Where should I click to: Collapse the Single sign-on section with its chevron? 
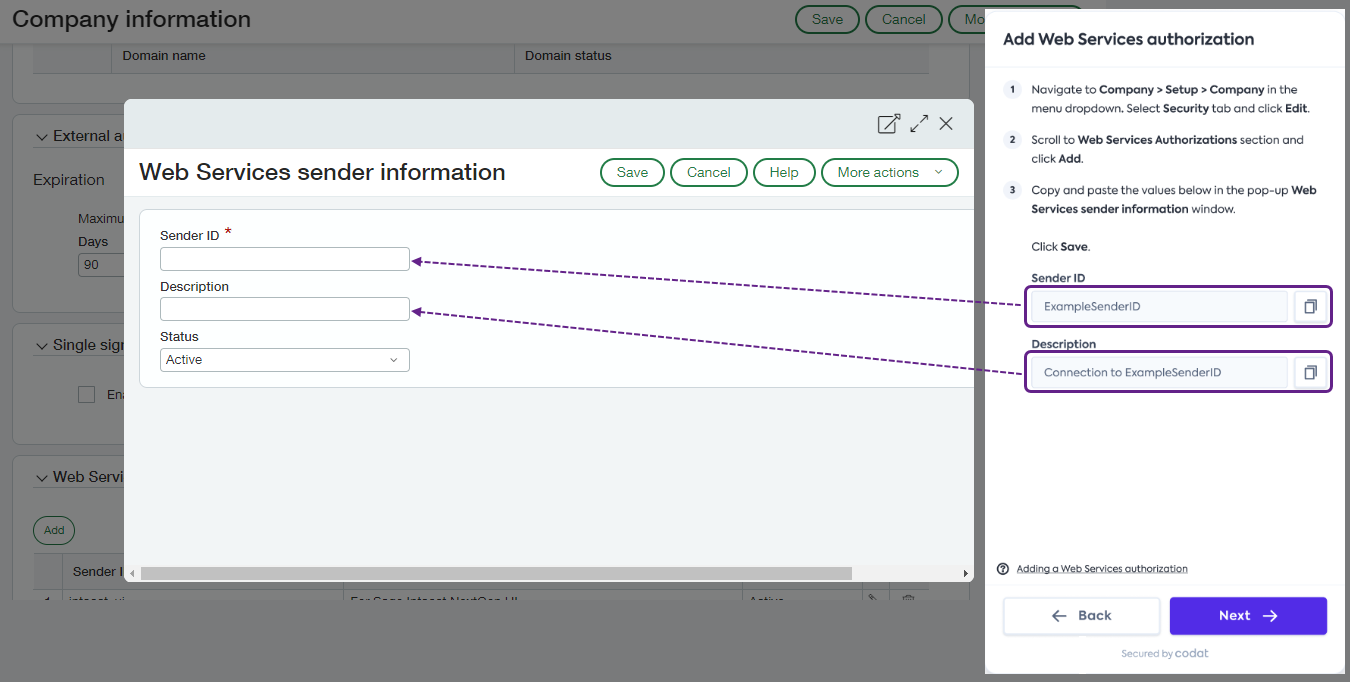coord(42,344)
